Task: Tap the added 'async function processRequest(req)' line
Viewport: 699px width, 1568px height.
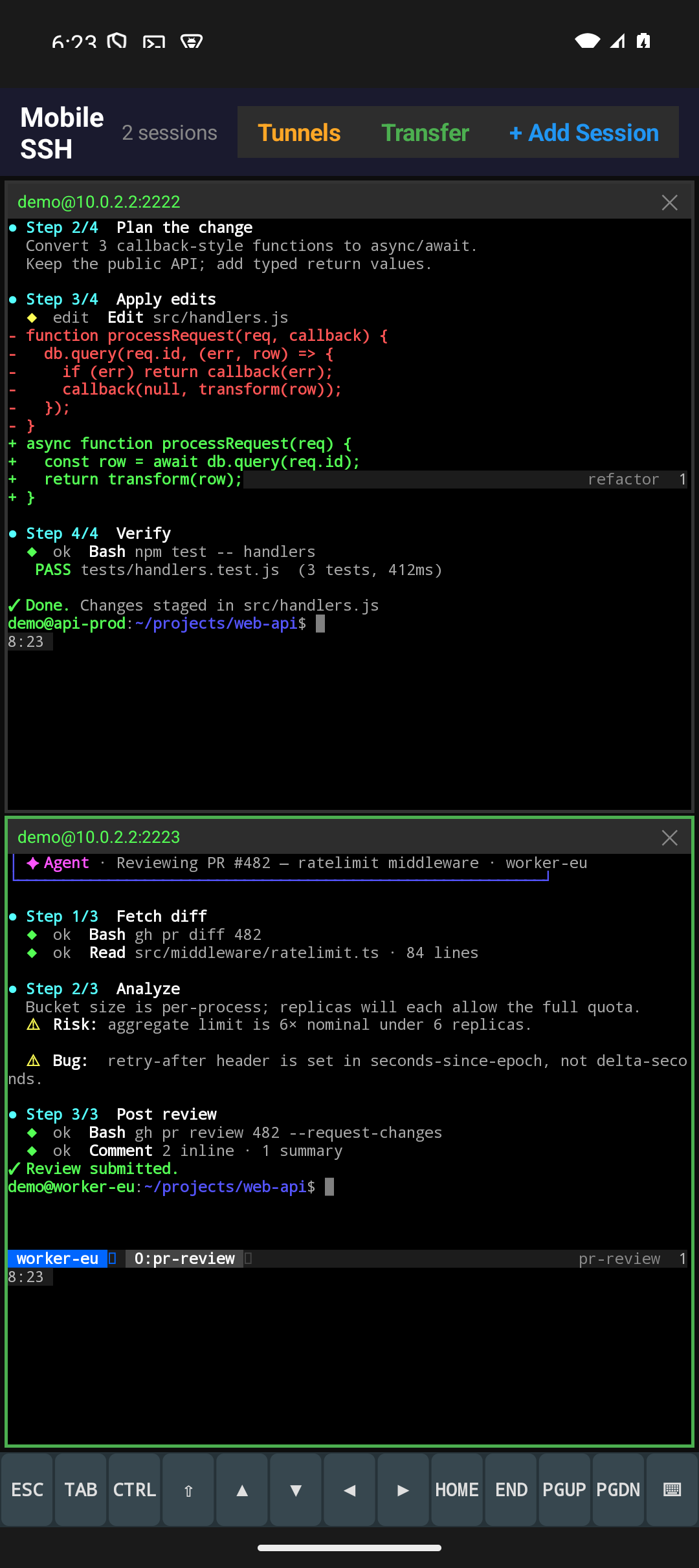Action: 180,444
